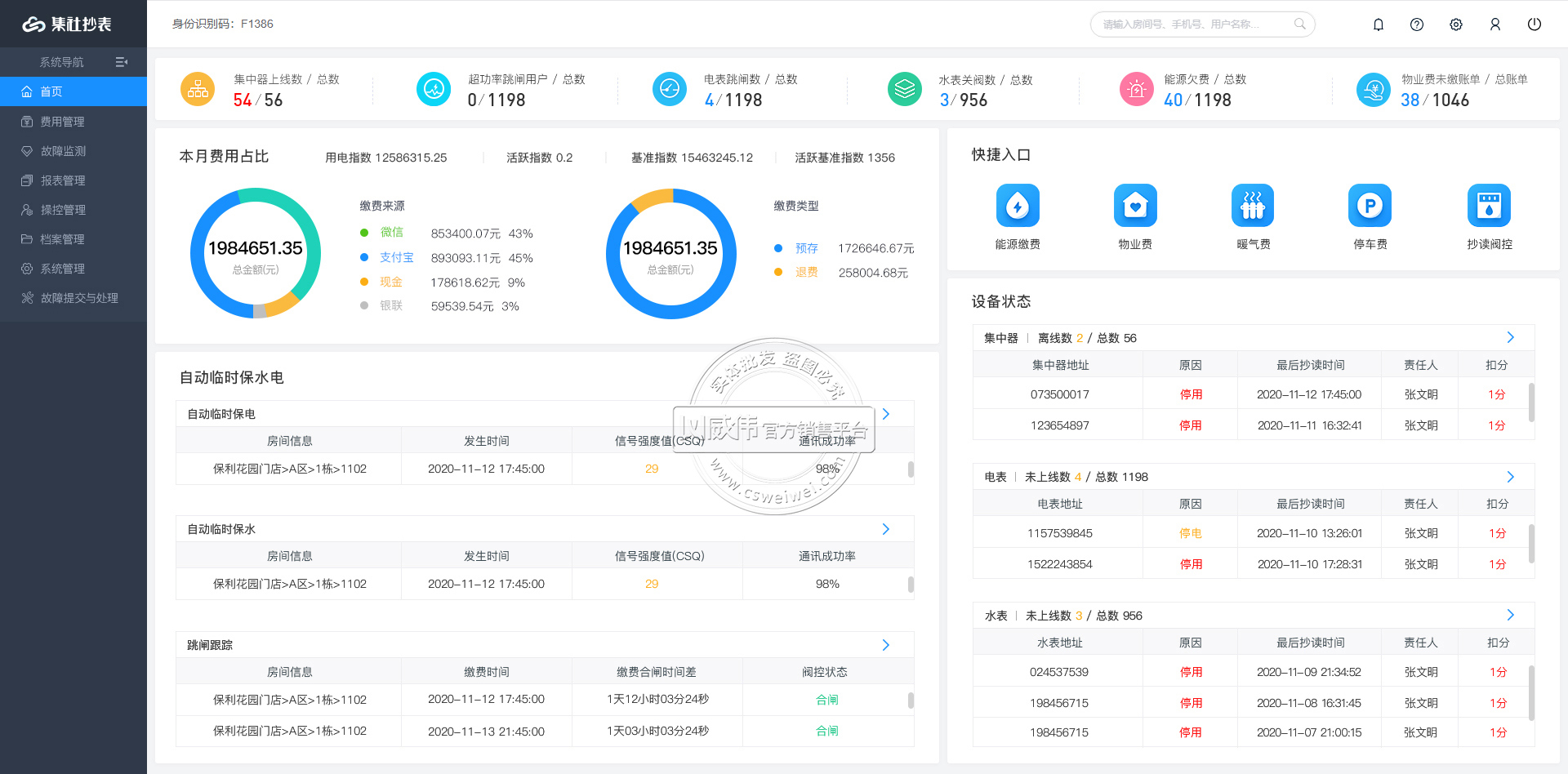
Task: Click concentrator address 073500017
Action: (x=1059, y=394)
